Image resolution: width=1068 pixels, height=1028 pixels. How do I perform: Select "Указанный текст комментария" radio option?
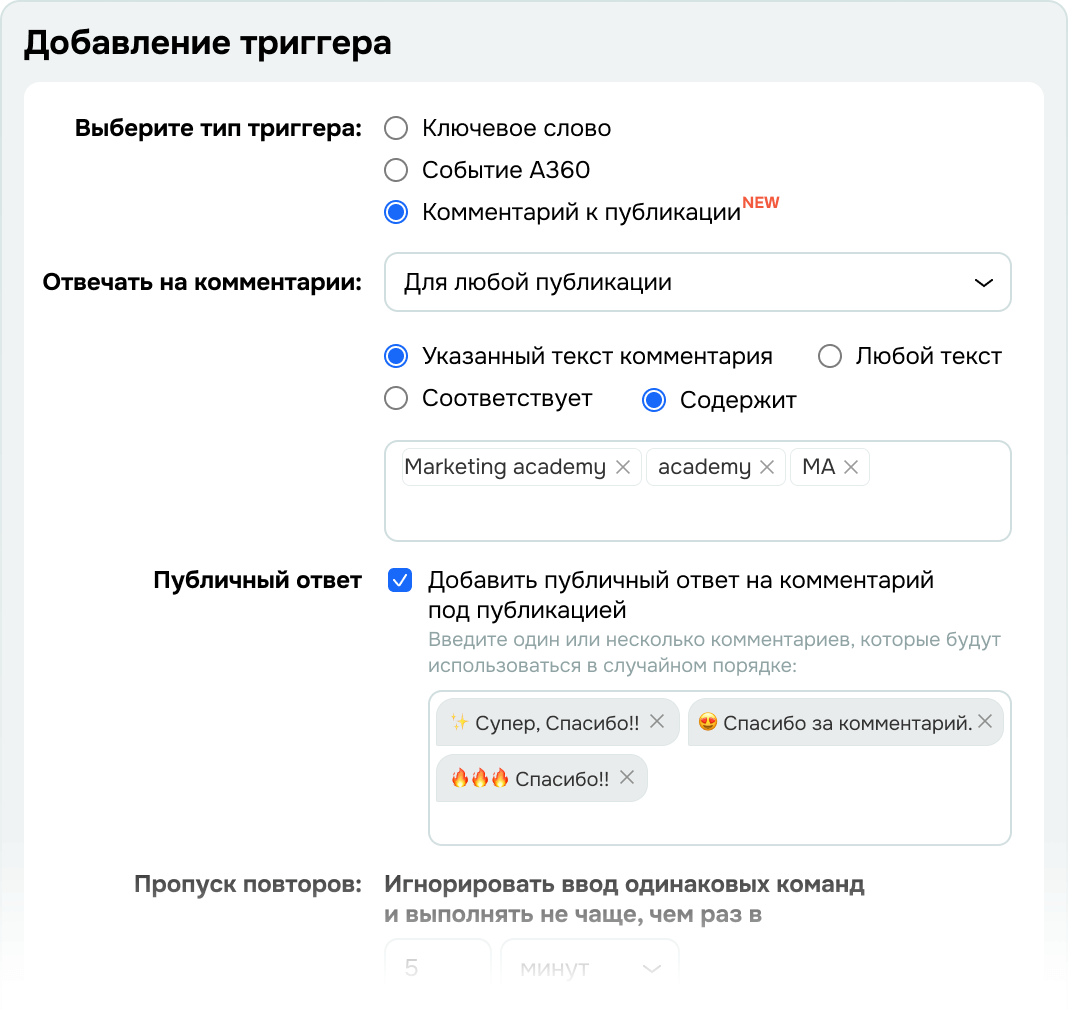[397, 356]
